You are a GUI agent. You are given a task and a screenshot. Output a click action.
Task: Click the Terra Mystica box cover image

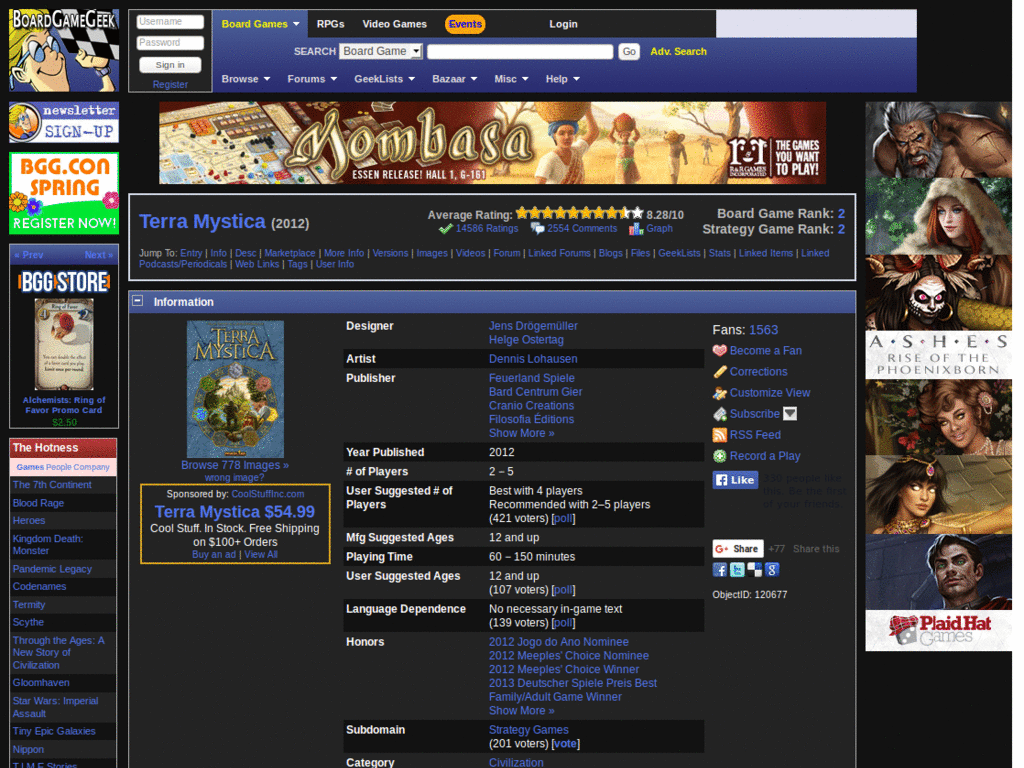235,389
